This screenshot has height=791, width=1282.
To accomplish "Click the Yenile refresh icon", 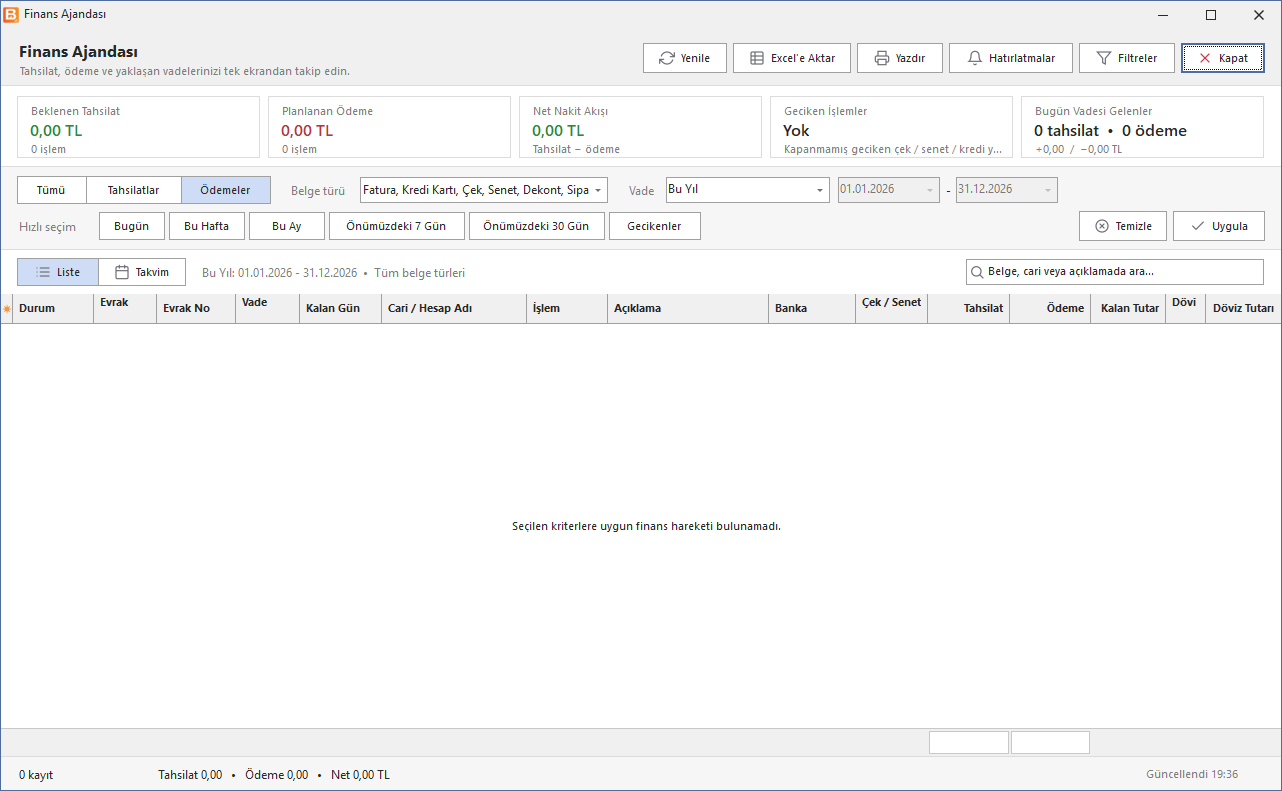I will (x=666, y=58).
